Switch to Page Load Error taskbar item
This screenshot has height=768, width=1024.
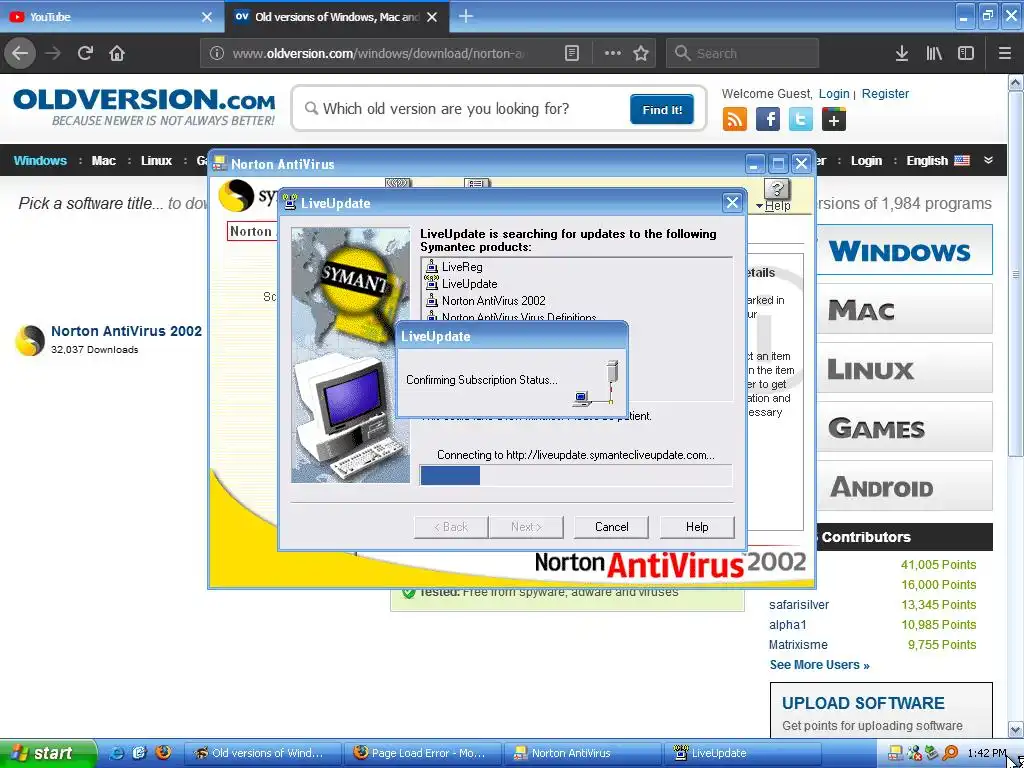(x=422, y=753)
